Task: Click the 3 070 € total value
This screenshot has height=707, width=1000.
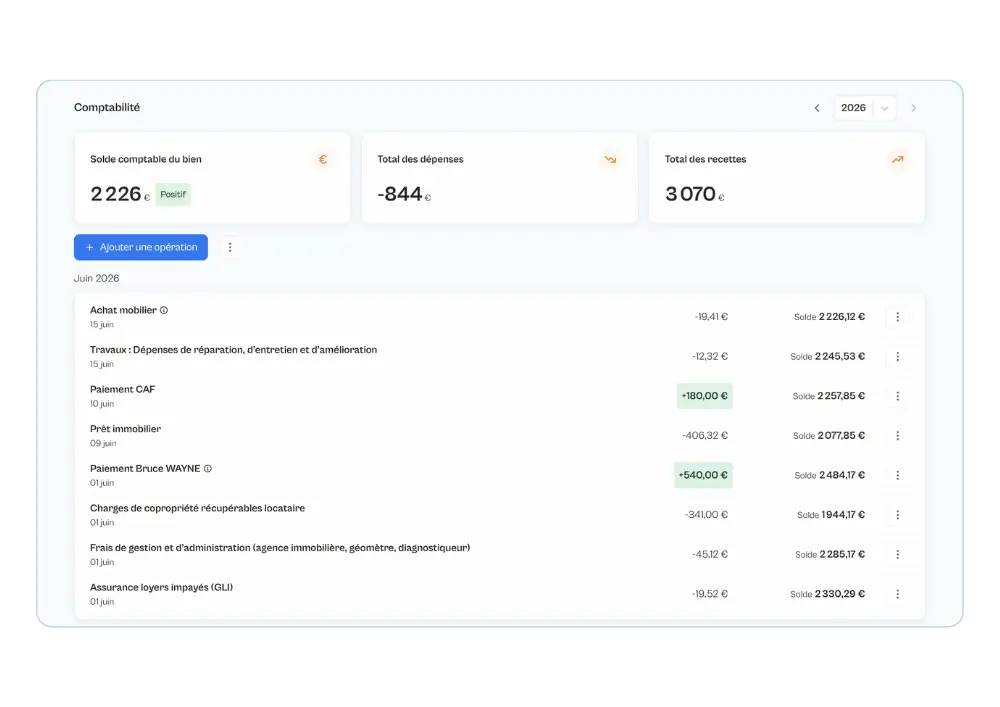Action: (x=695, y=194)
